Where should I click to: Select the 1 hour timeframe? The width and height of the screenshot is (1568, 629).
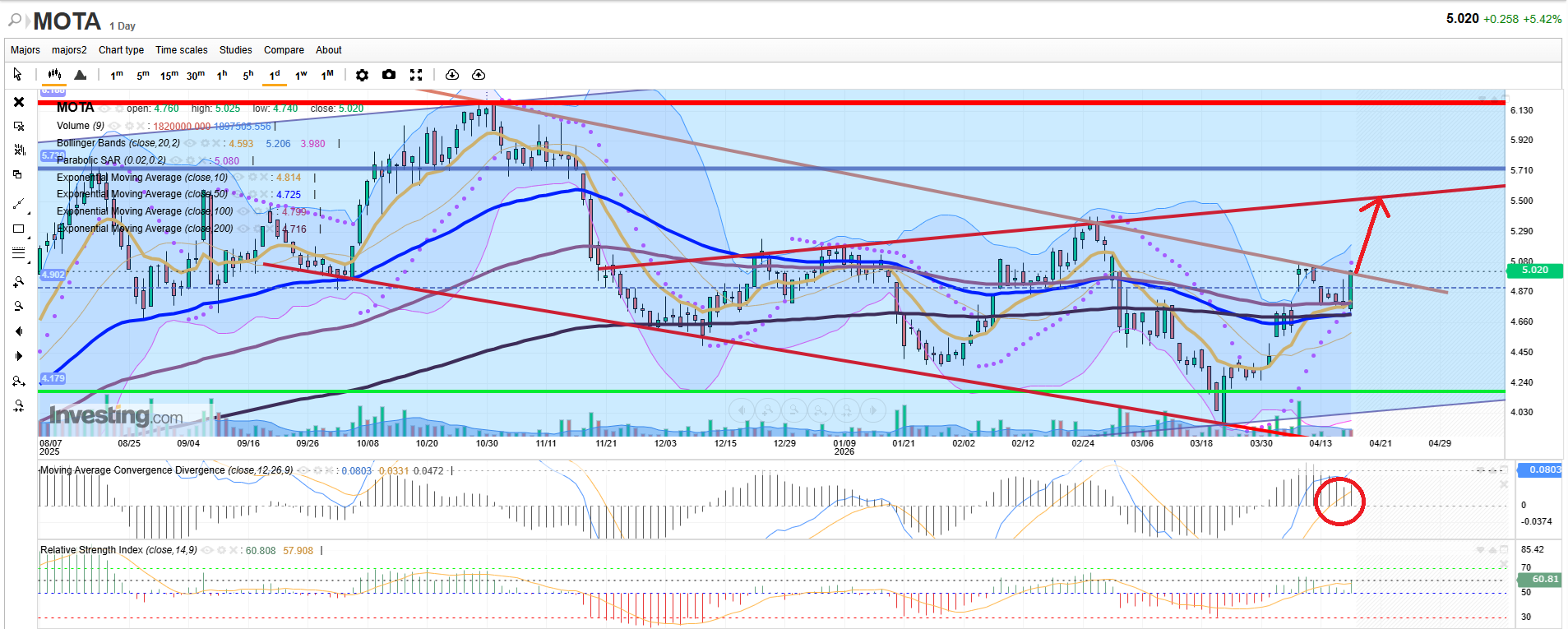(222, 75)
